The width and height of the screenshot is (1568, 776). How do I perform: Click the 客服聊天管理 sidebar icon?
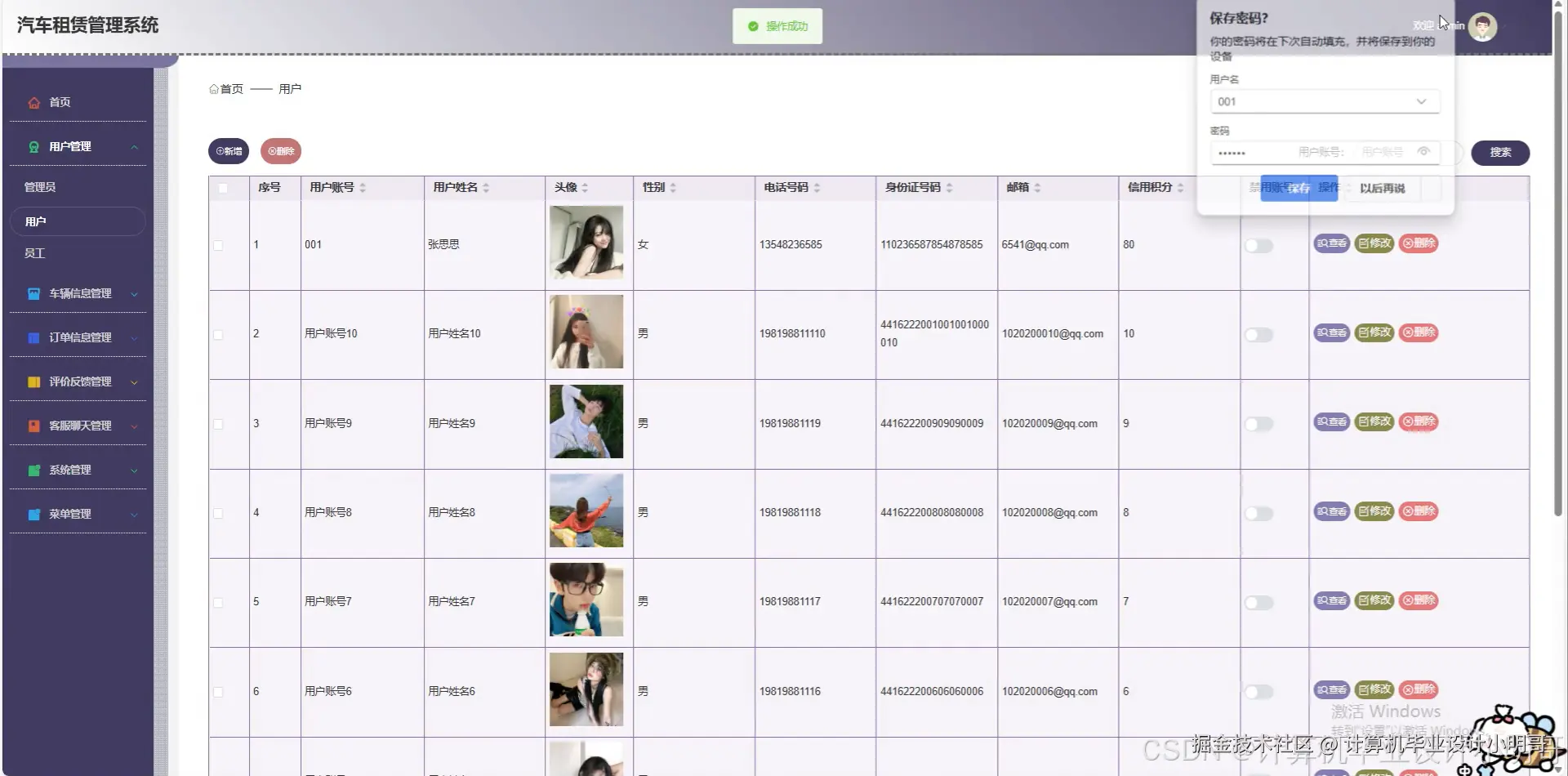click(x=33, y=426)
